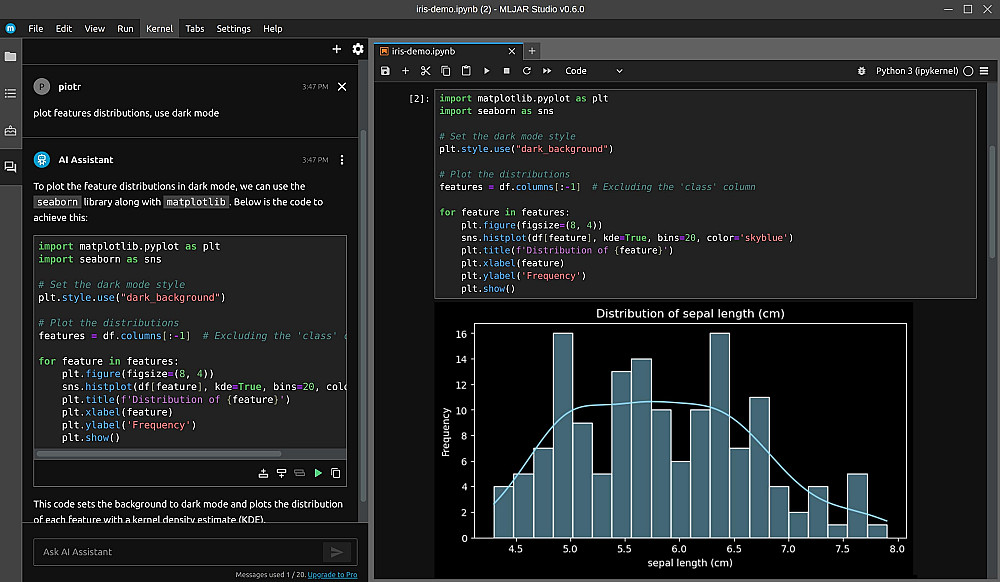Viewport: 1000px width, 582px height.
Task: Open the cell type Code dropdown
Action: coord(593,71)
